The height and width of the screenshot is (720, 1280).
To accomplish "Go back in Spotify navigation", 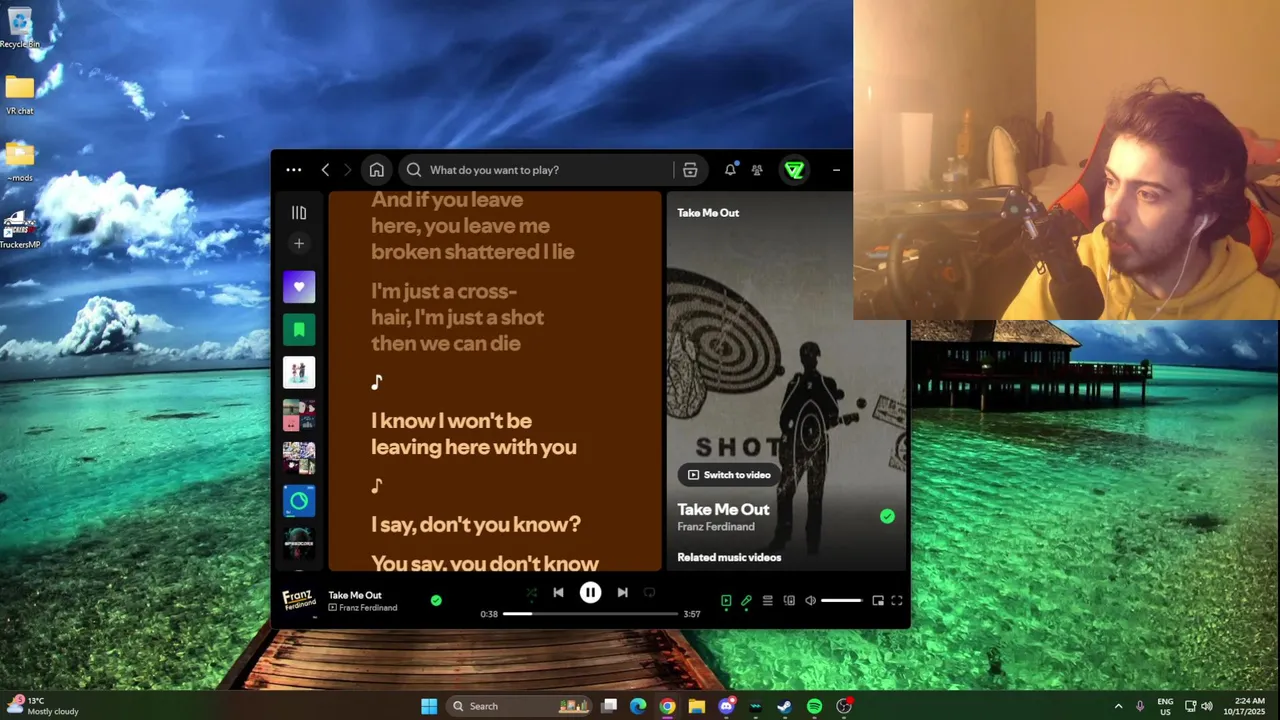I will click(x=325, y=170).
